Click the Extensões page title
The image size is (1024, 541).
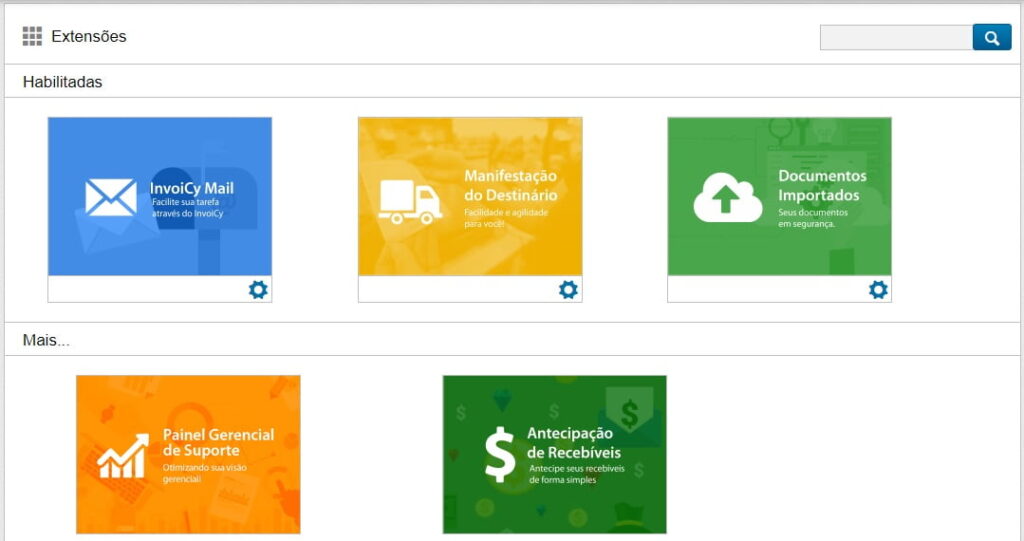(x=89, y=37)
